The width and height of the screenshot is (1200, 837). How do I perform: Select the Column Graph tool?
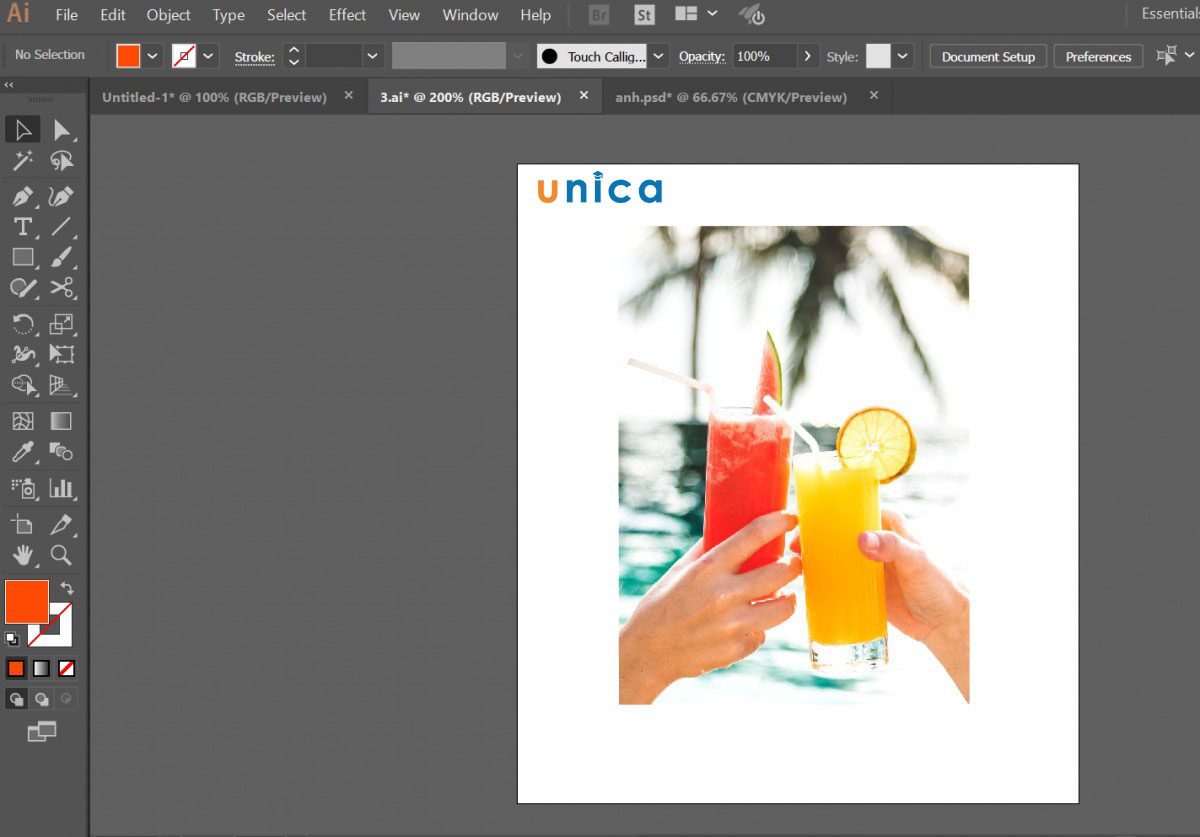[x=62, y=488]
